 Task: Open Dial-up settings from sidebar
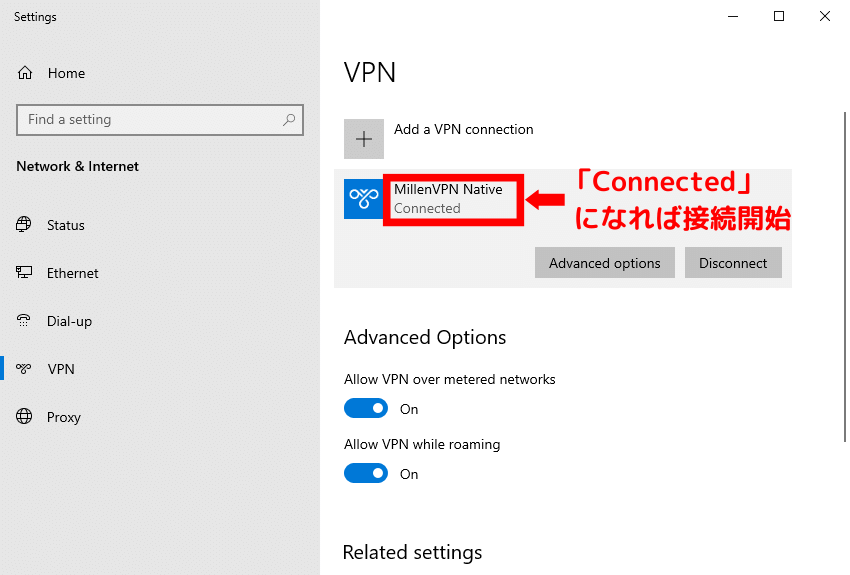coord(69,321)
